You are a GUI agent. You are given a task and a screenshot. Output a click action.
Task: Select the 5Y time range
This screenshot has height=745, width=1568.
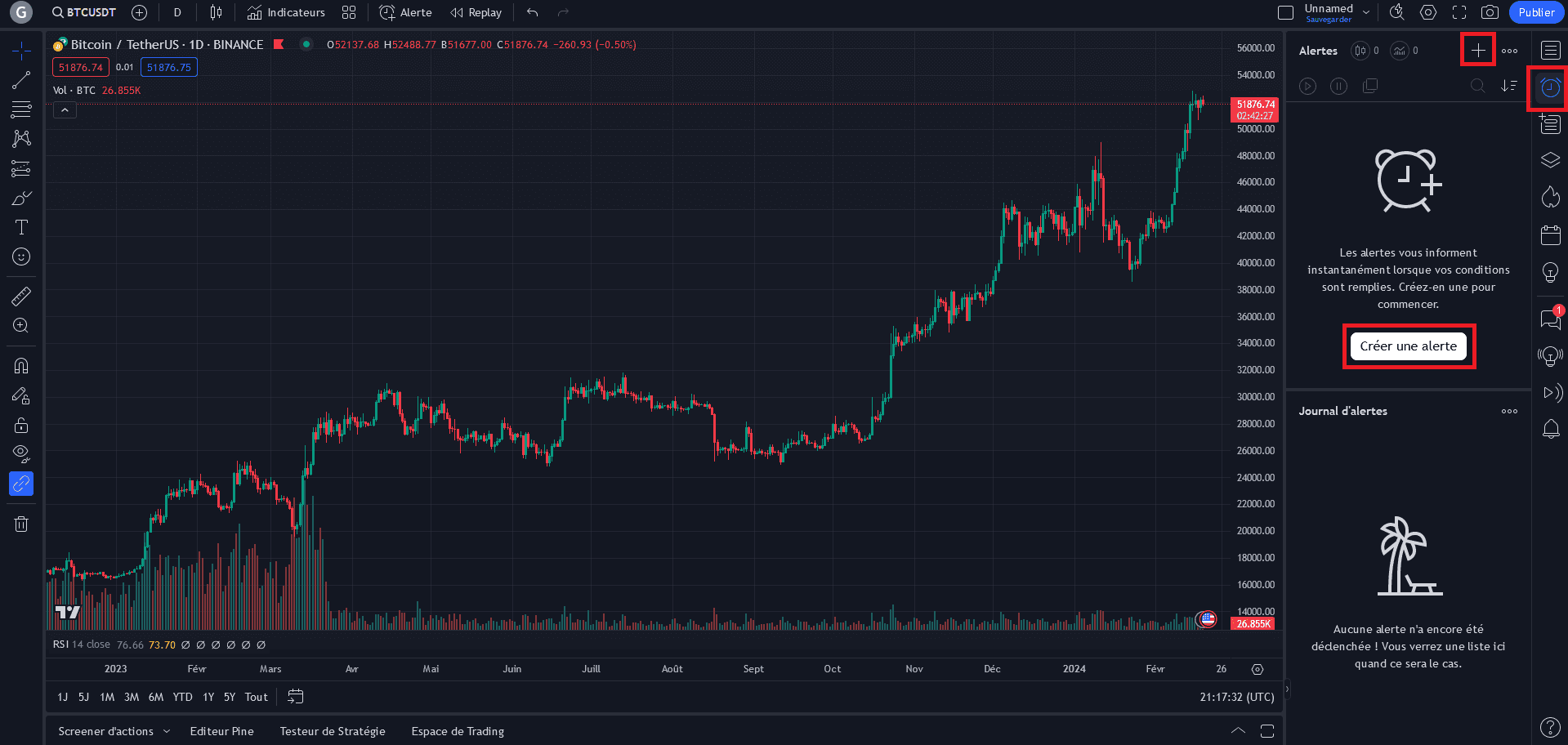[x=230, y=697]
